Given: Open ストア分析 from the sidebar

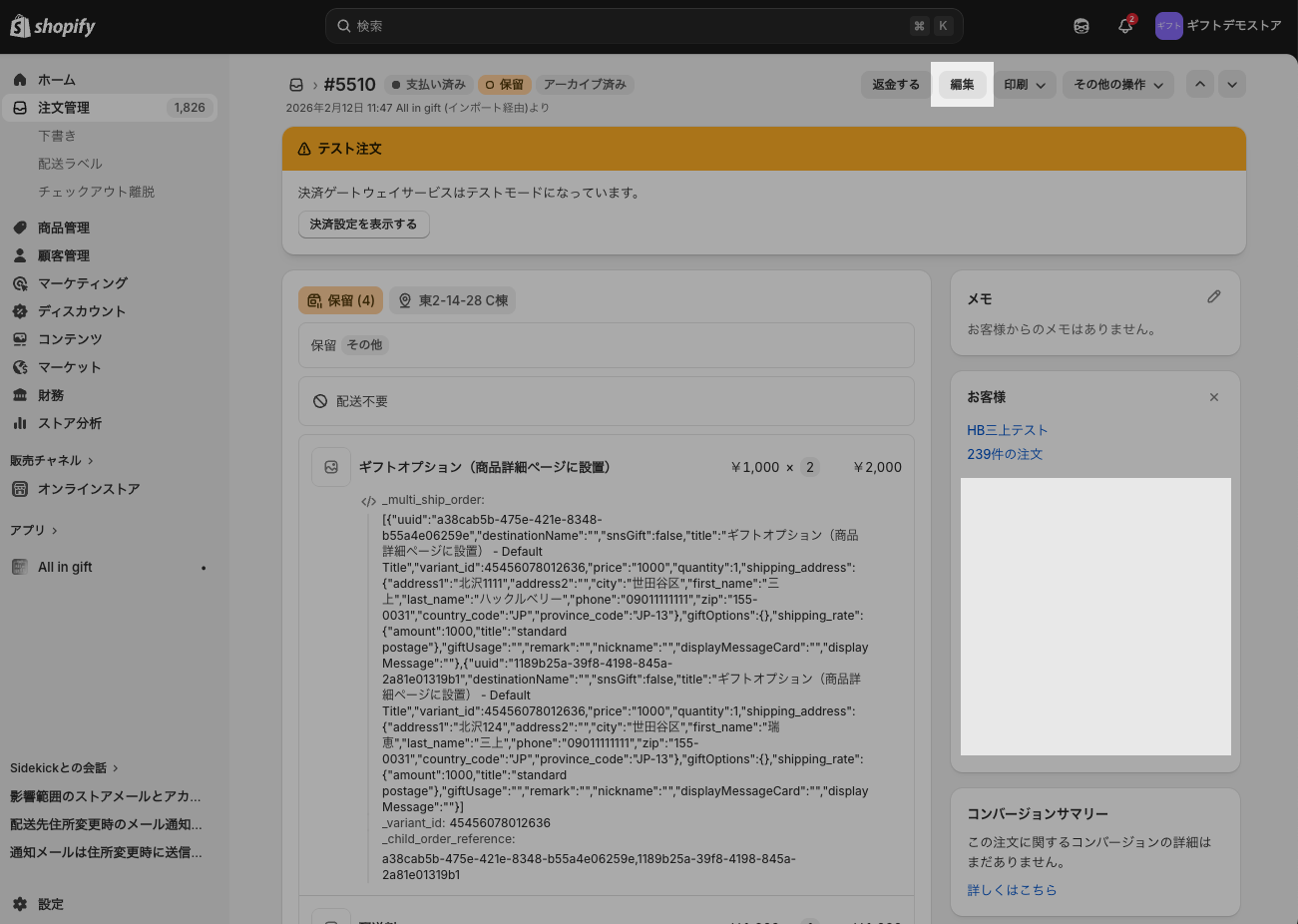Looking at the screenshot, I should pos(70,423).
